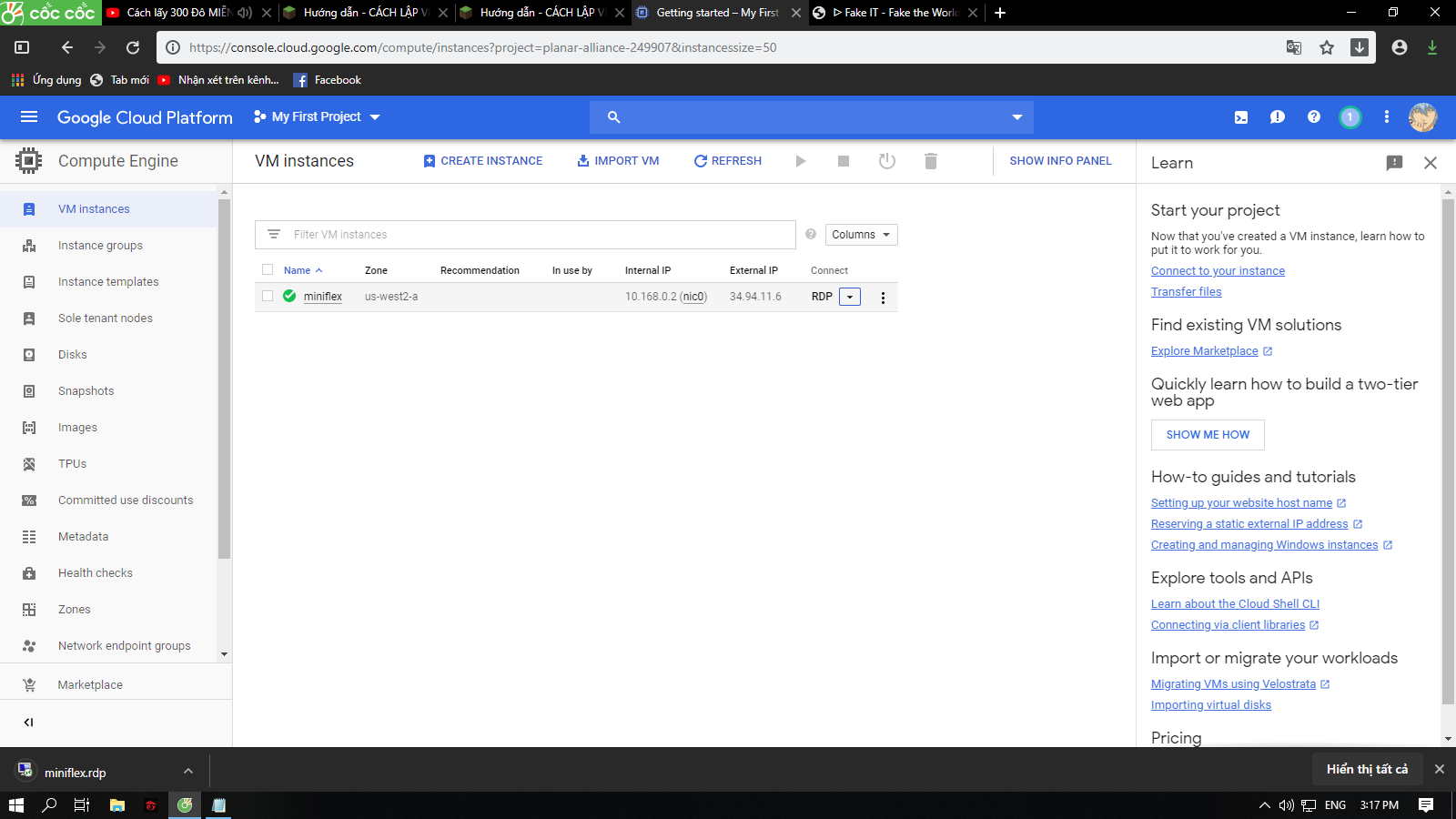Close the Learn panel
Viewport: 1456px width, 819px height.
click(1431, 163)
